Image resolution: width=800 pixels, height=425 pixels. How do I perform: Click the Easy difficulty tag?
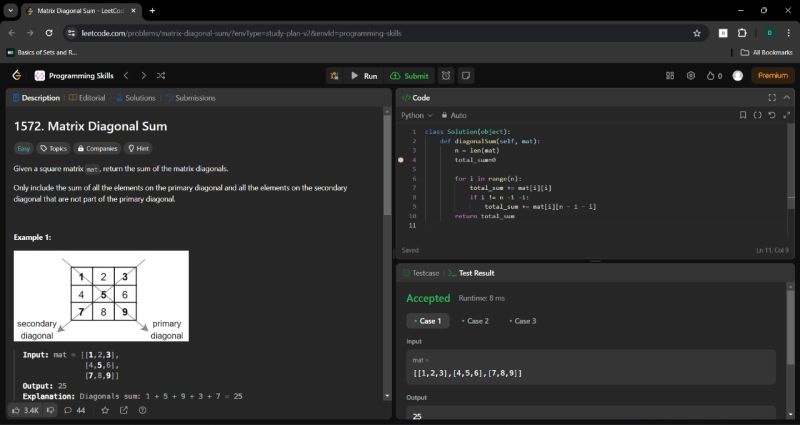point(23,148)
